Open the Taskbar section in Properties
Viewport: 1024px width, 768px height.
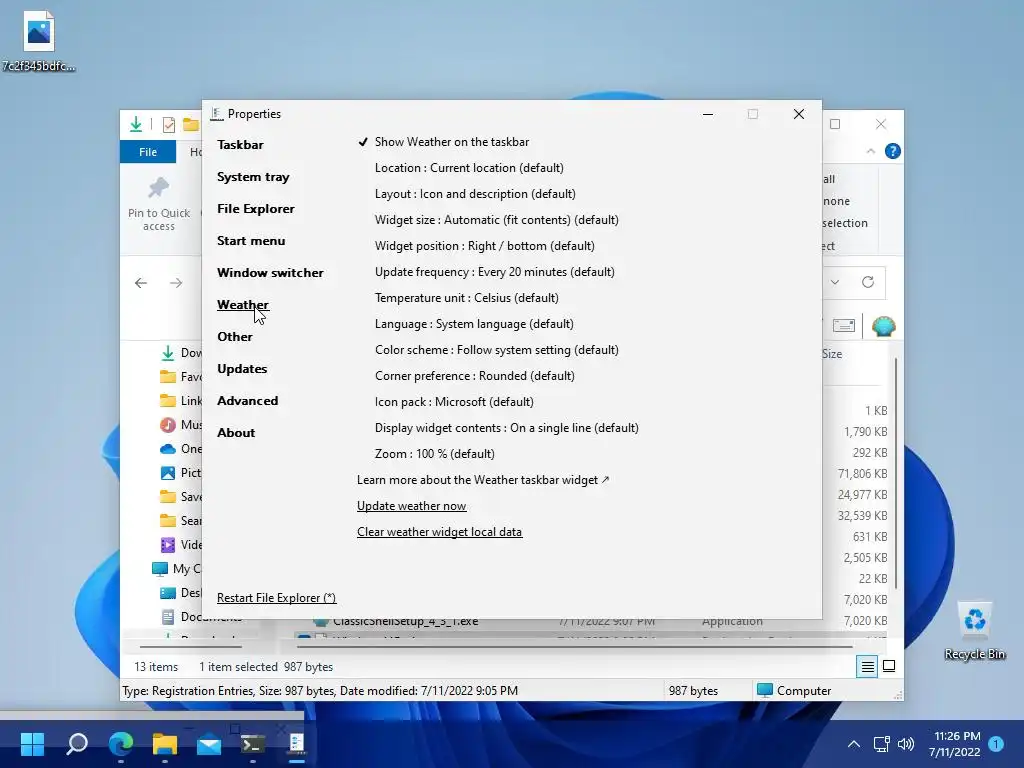point(240,145)
